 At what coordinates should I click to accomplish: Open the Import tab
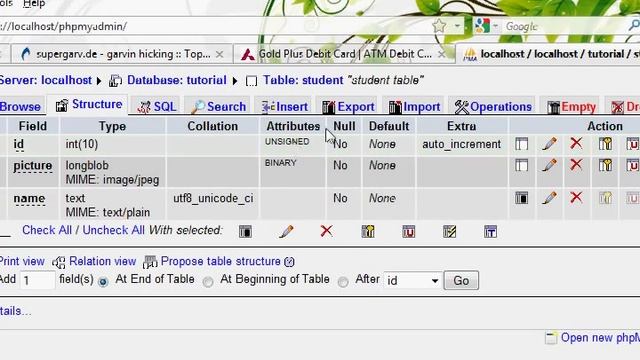coord(414,107)
